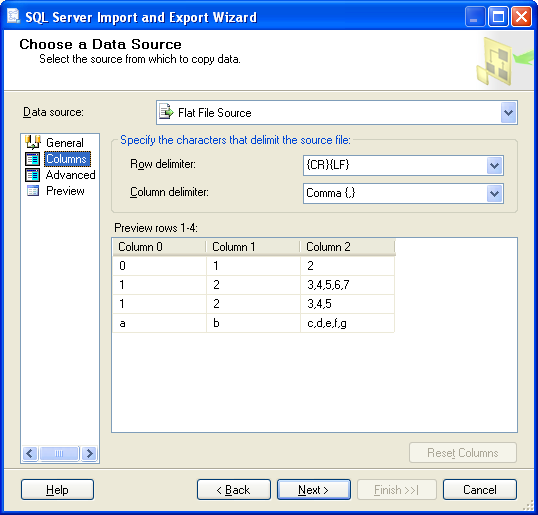Click the 'Data source:' label
This screenshot has width=538, height=515.
(x=53, y=112)
